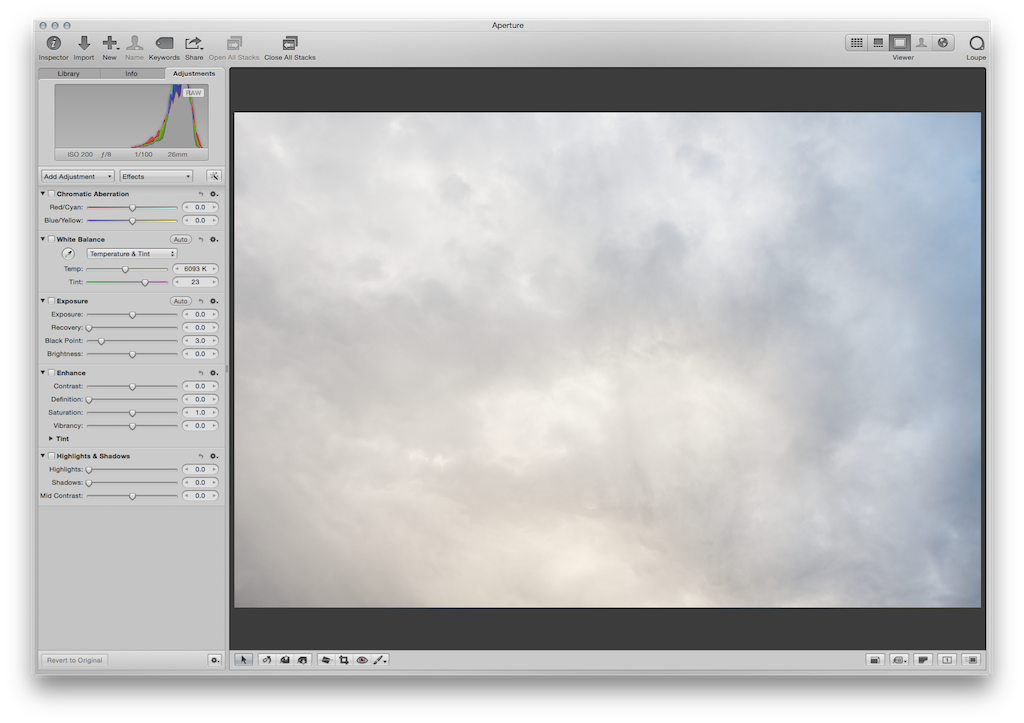Toggle the Enhance adjustment checkbox
This screenshot has width=1024, height=723.
(x=52, y=373)
